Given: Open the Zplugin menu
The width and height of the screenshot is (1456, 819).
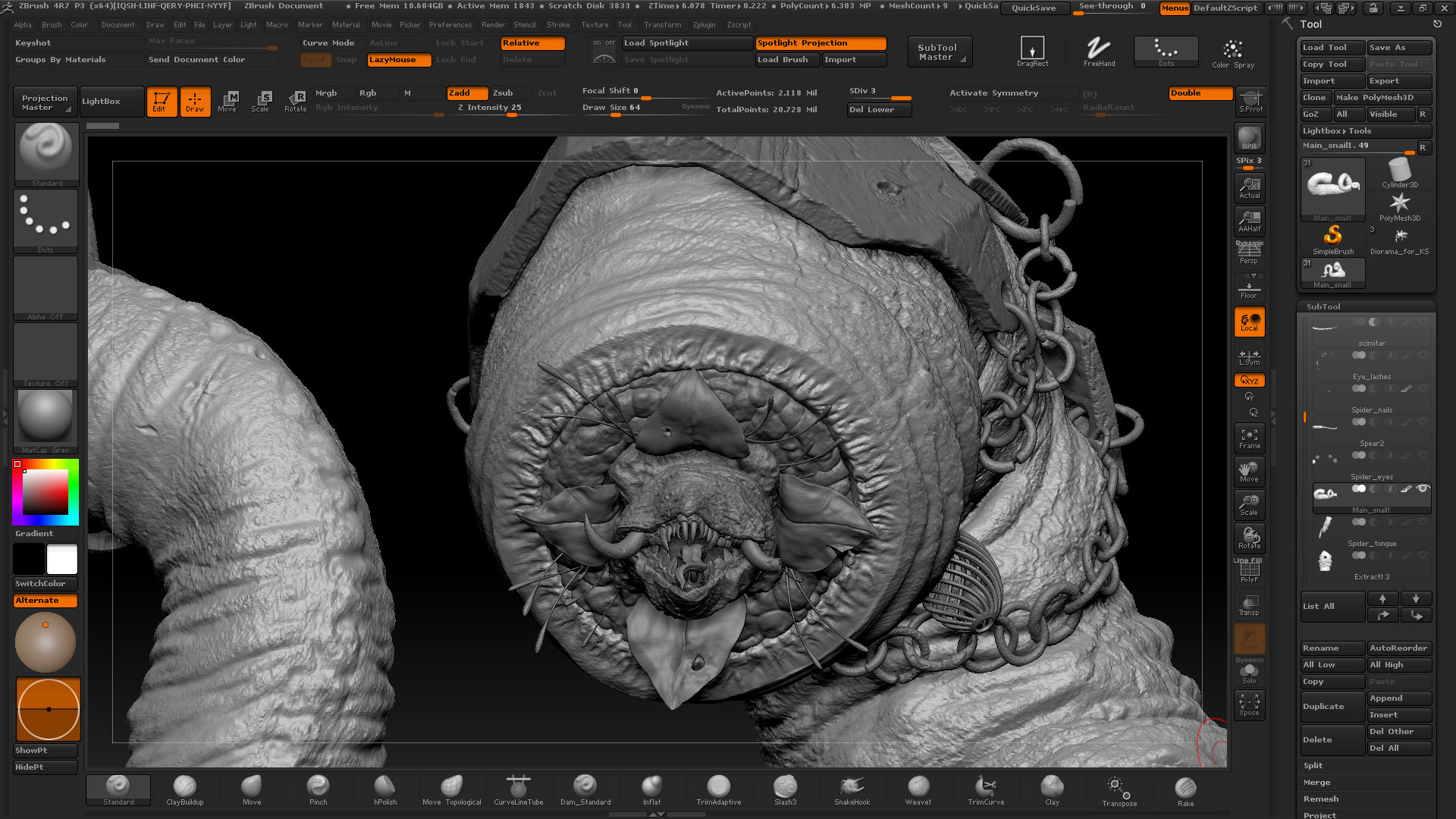Looking at the screenshot, I should tap(704, 24).
